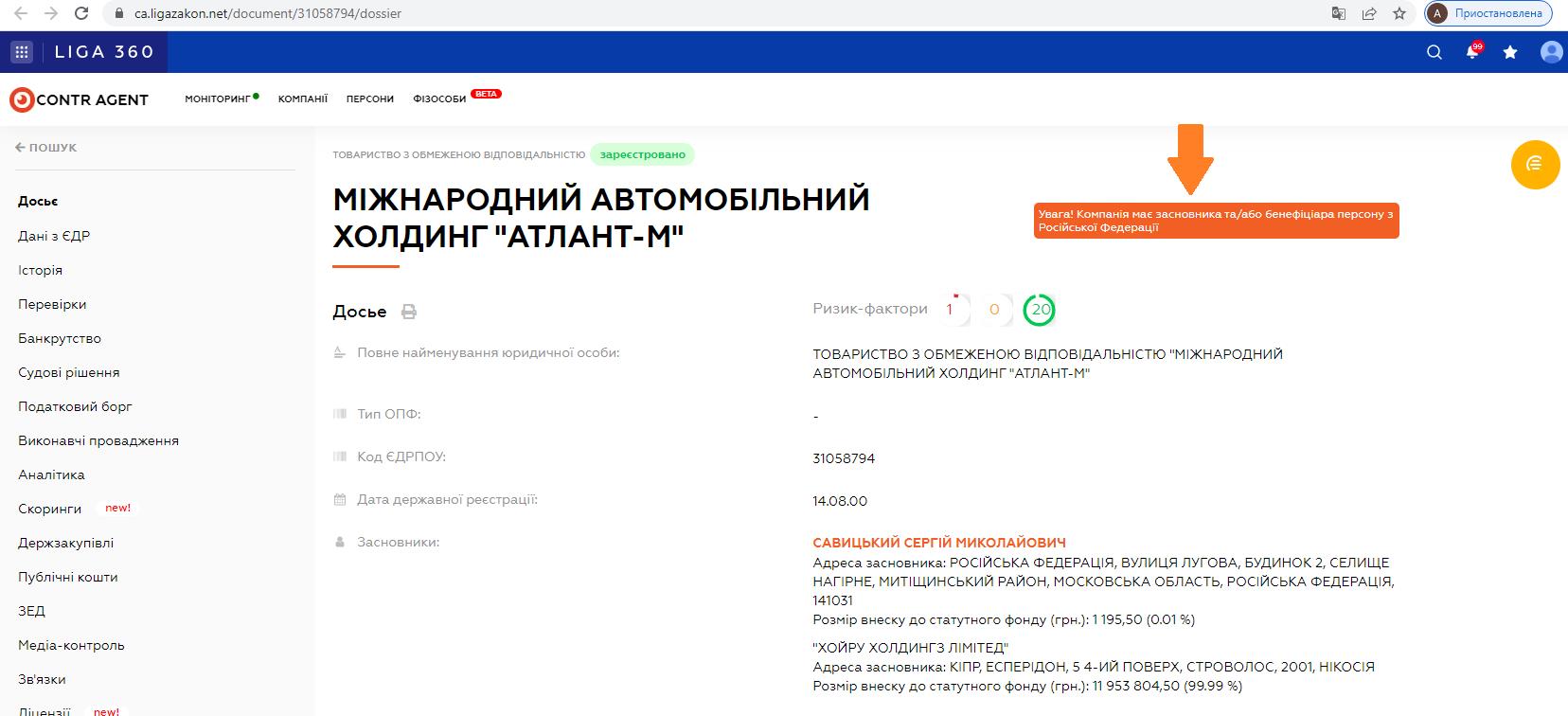Open Податковий борг in the sidebar
This screenshot has height=716, width=1568.
coord(75,406)
